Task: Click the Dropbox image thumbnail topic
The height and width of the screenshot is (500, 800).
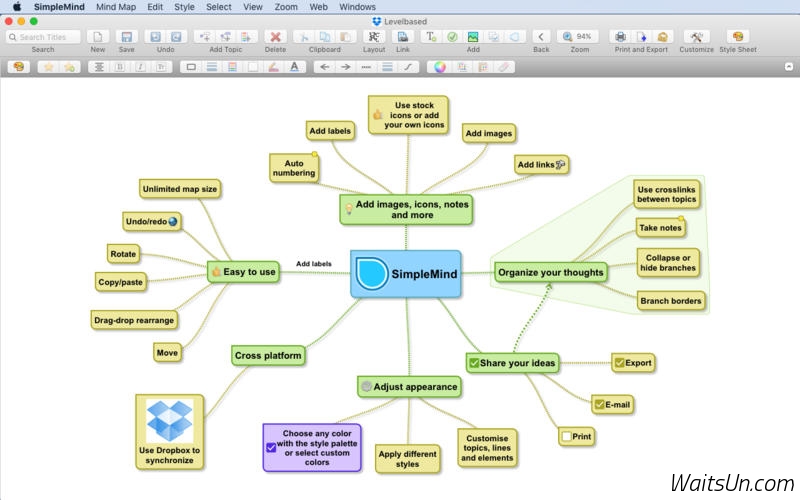Action: pyautogui.click(x=169, y=421)
